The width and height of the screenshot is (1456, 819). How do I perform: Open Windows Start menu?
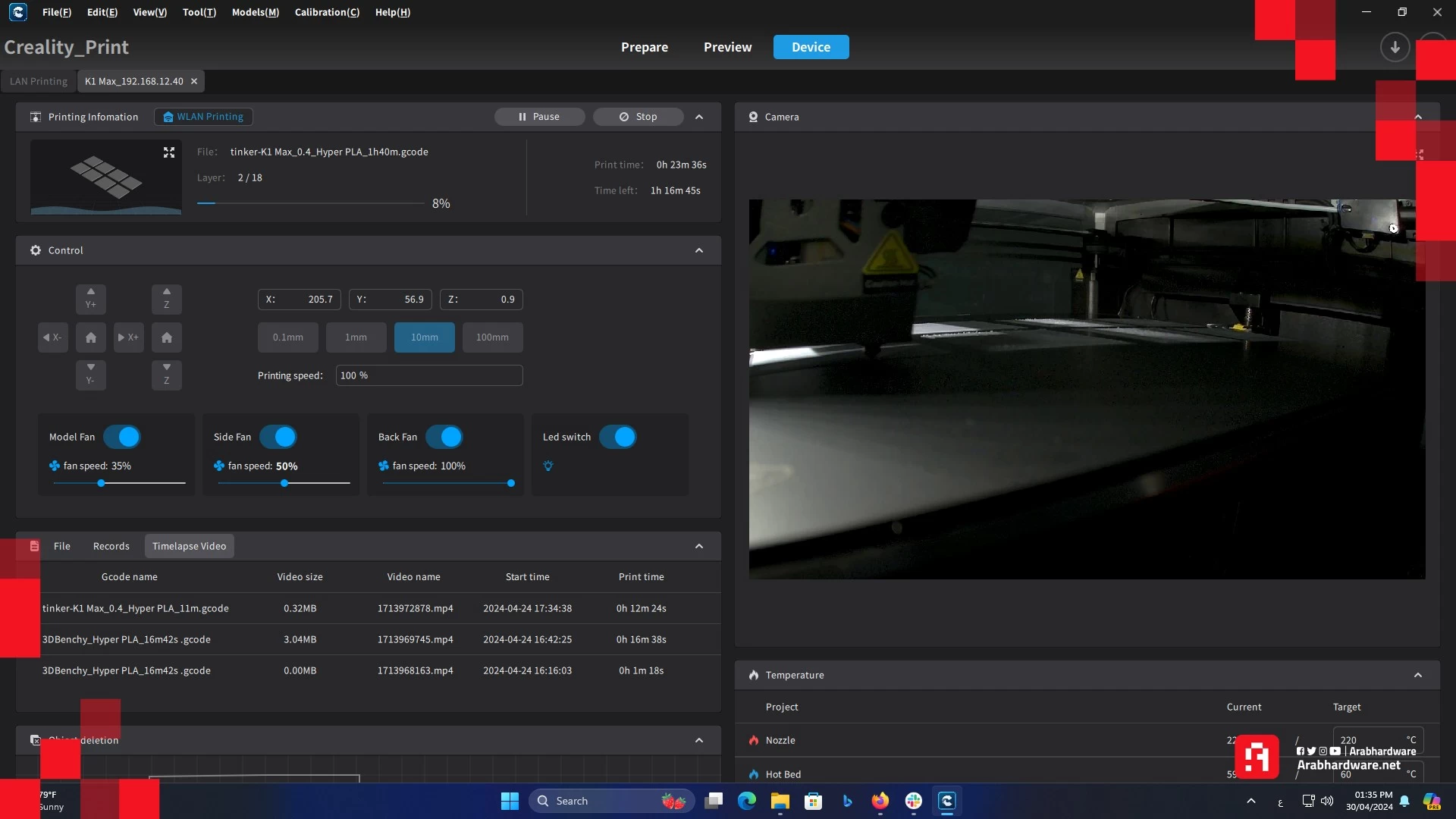(510, 801)
